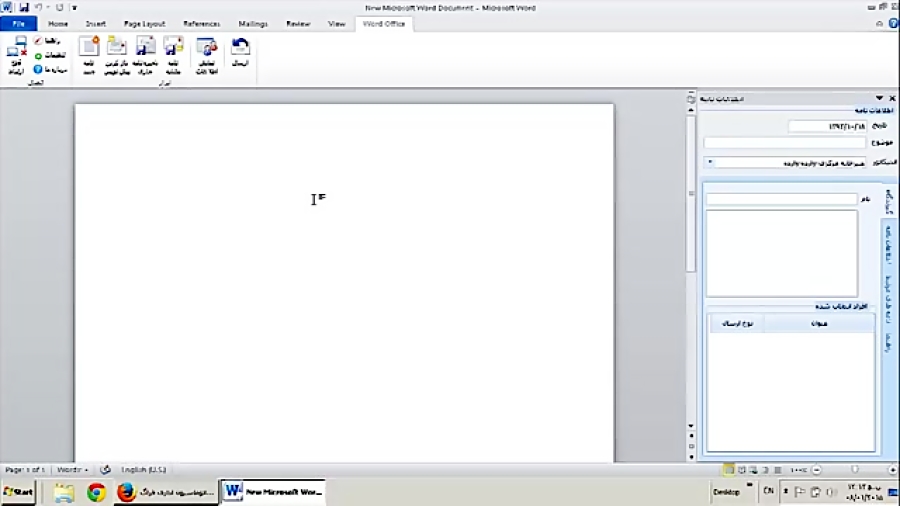Viewport: 900px width, 506px height.
Task: Switch to Full Screen Reading view
Action: click(741, 470)
